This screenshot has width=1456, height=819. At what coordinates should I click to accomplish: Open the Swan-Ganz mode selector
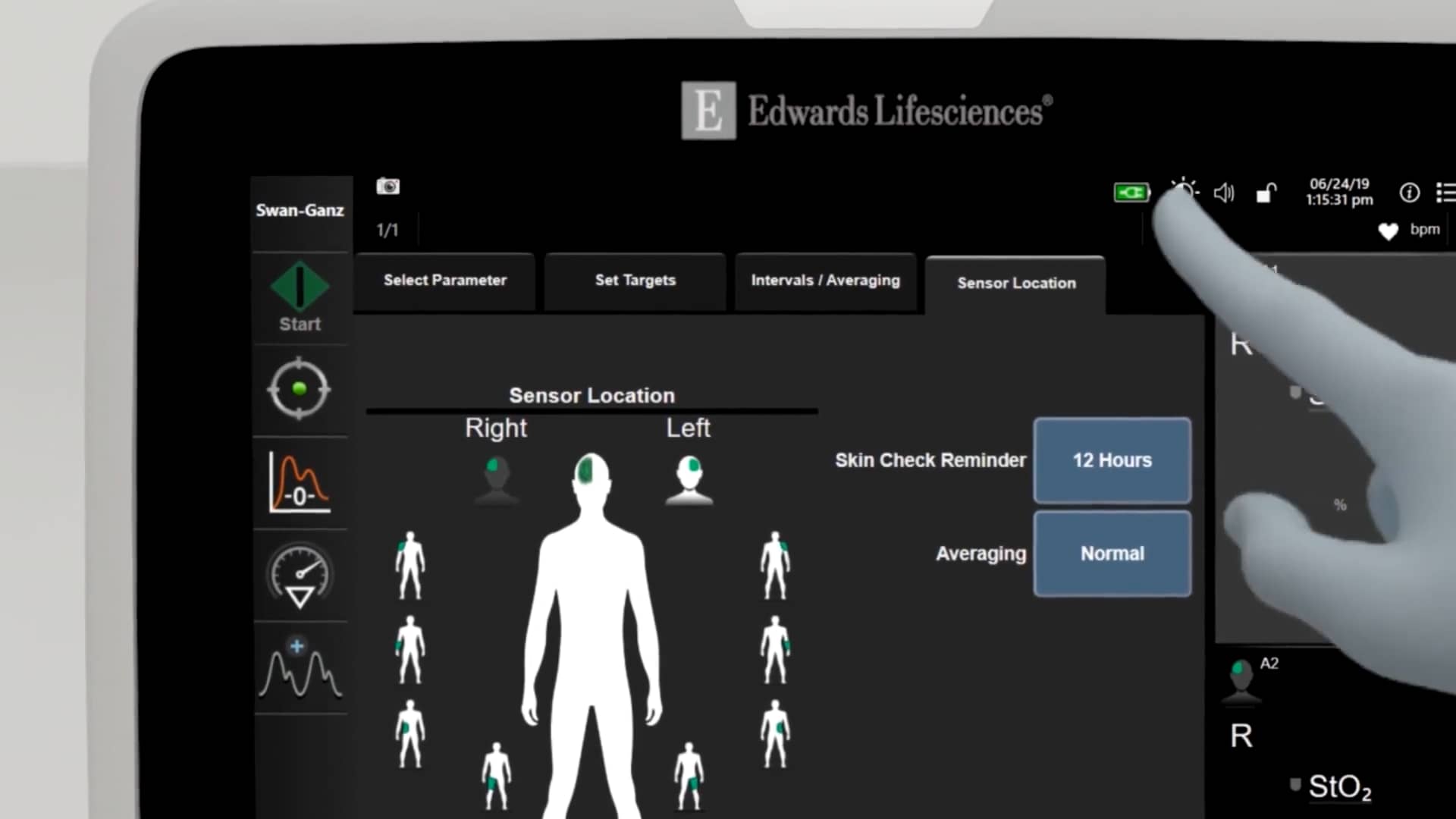(300, 211)
